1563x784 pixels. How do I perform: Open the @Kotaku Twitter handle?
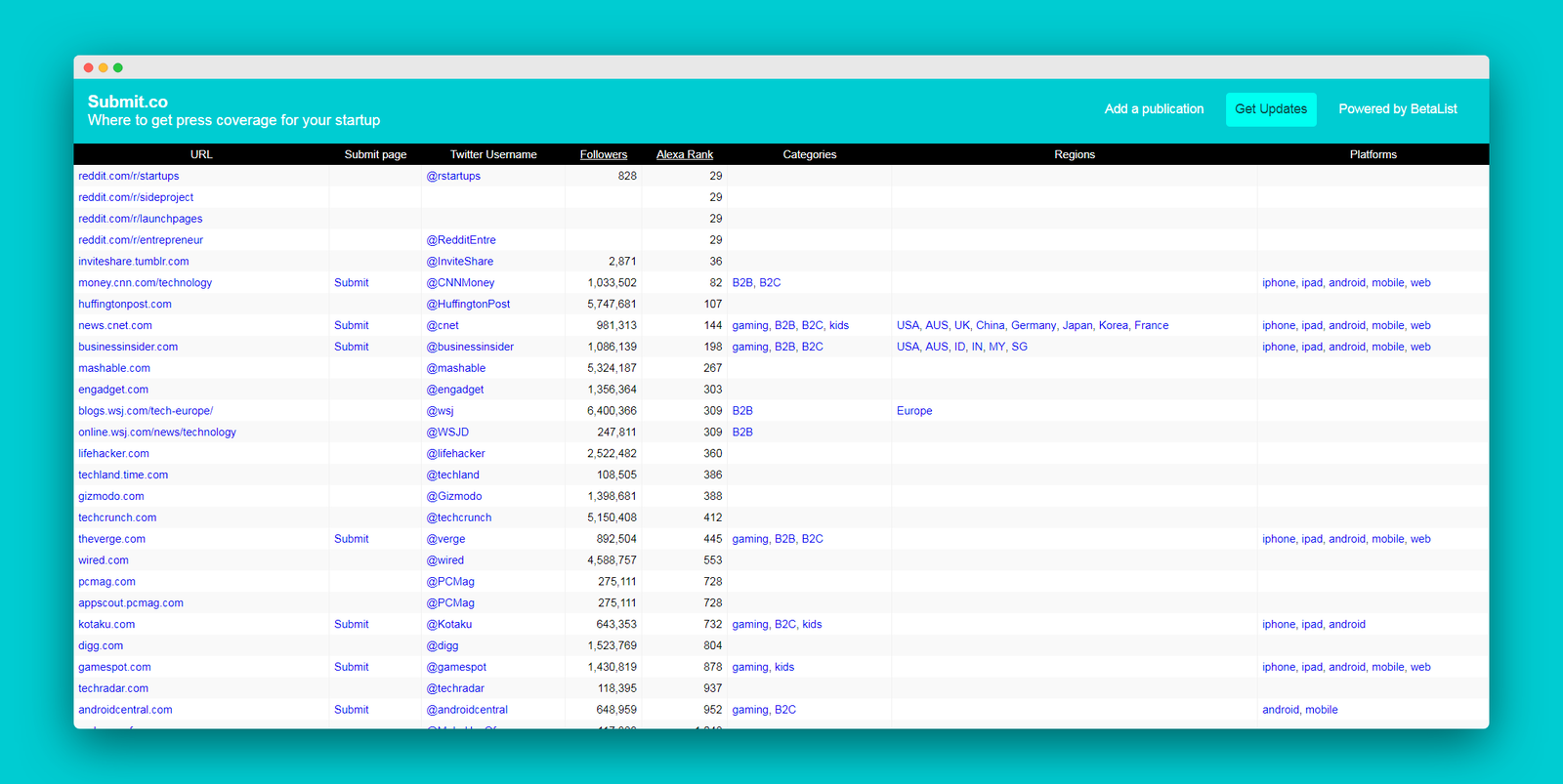coord(449,625)
